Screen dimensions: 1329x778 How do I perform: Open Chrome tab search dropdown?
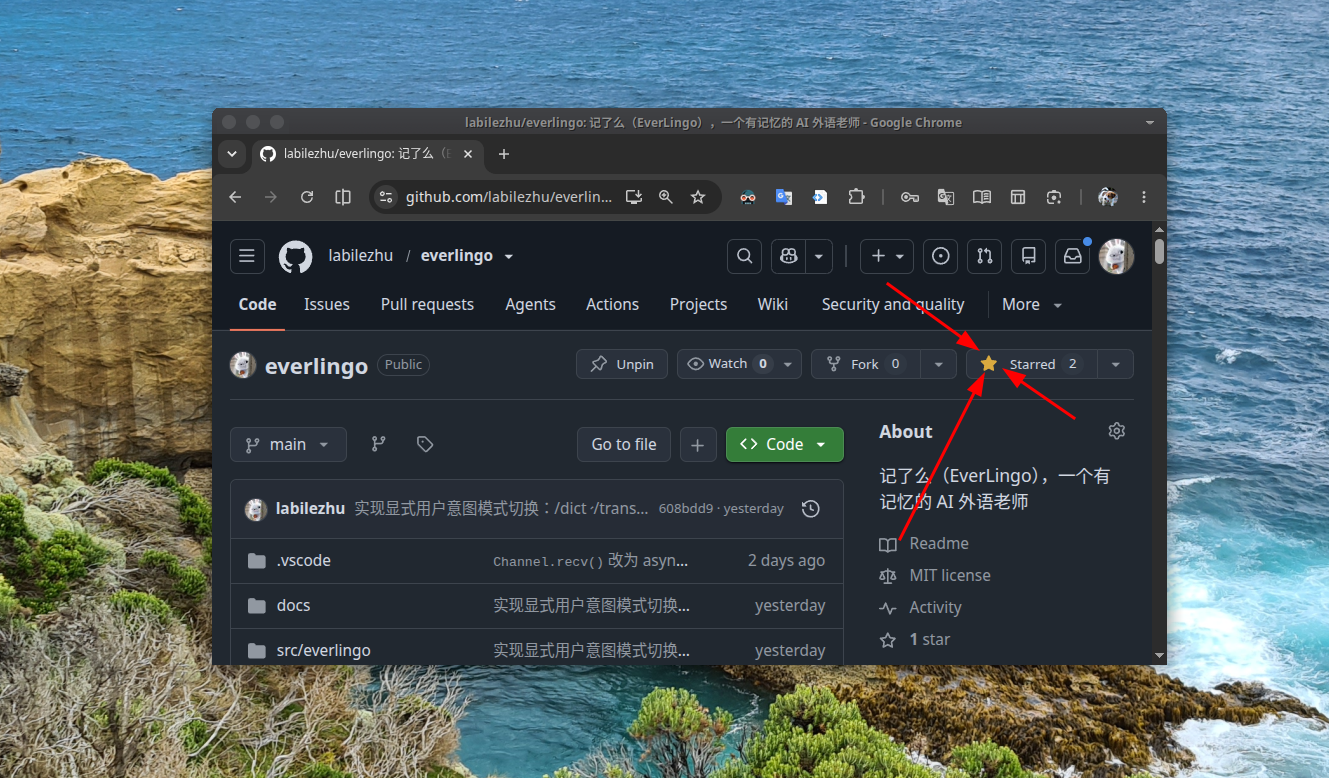[x=232, y=154]
